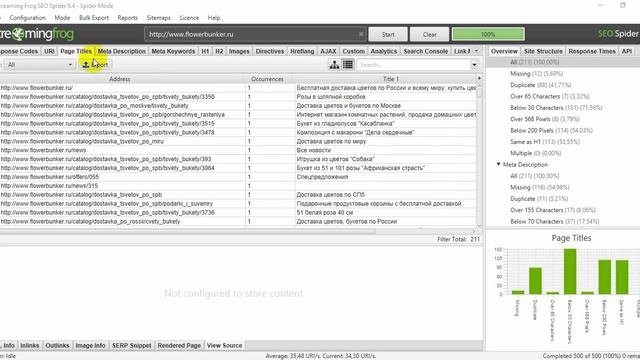
Task: Open the Site Structure panel tab
Action: (x=543, y=51)
